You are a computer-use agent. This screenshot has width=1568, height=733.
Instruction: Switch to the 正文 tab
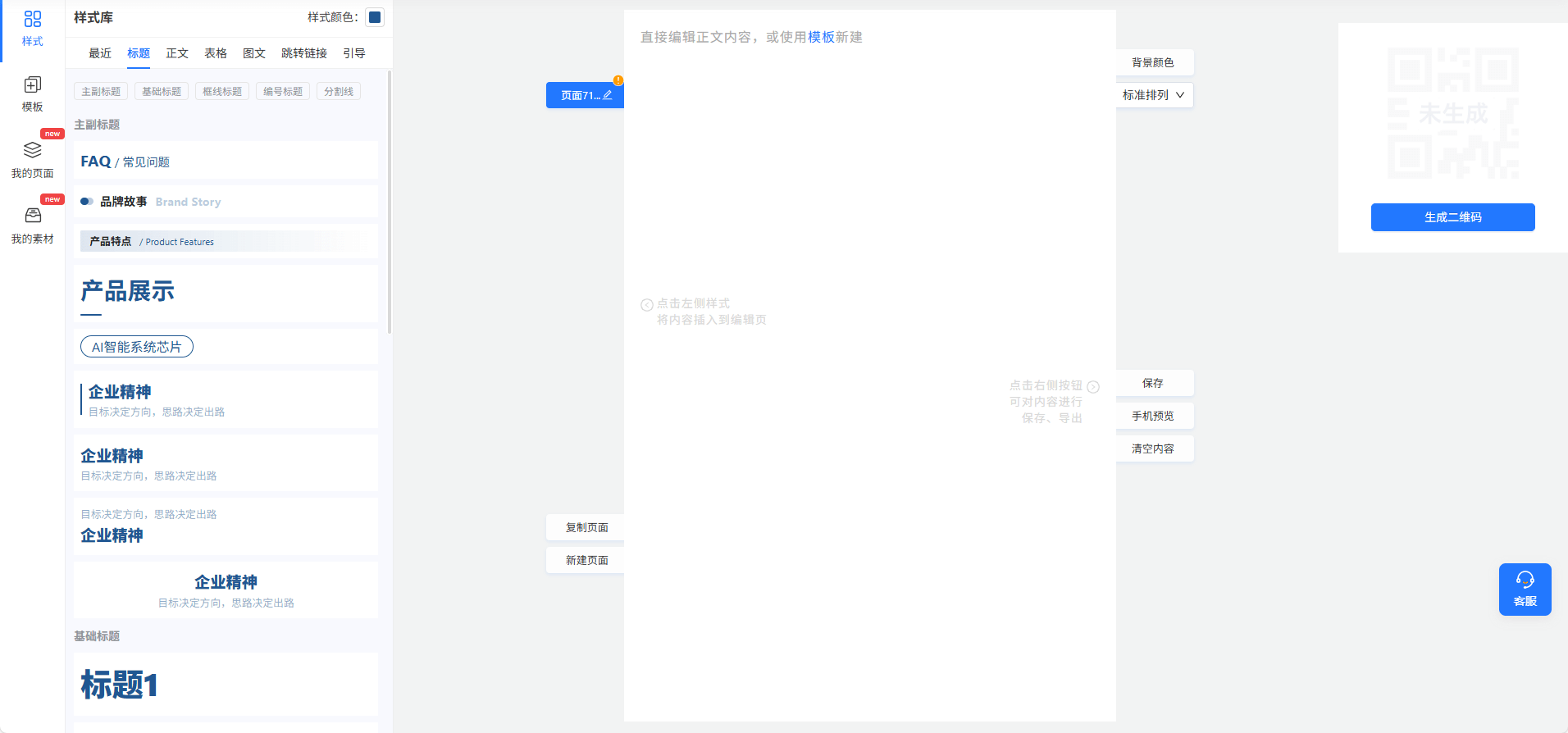[x=177, y=53]
